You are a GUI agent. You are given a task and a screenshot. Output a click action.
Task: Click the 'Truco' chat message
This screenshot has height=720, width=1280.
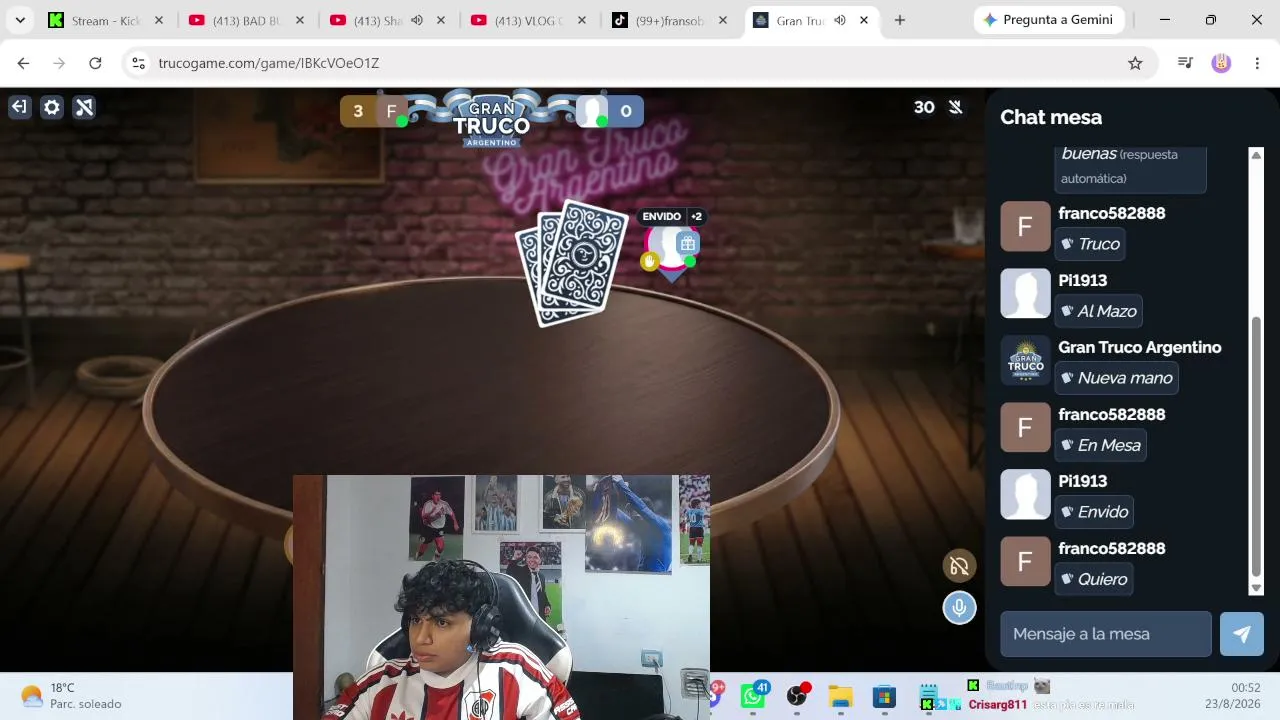point(1090,244)
